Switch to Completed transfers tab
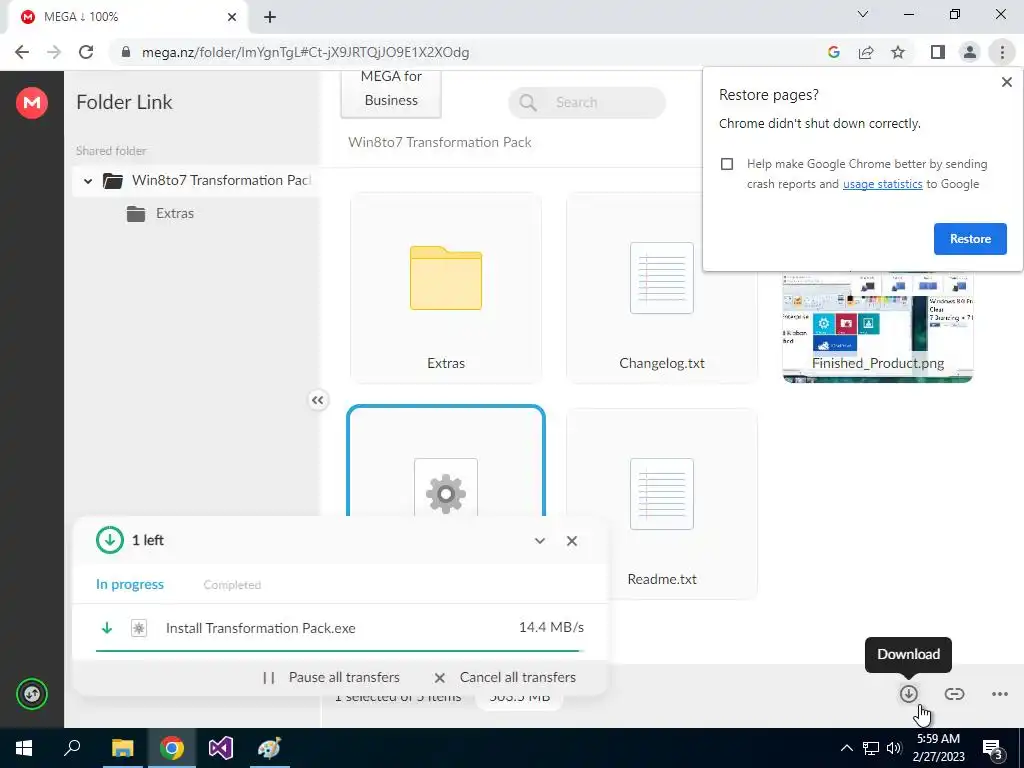This screenshot has width=1024, height=768. (232, 584)
